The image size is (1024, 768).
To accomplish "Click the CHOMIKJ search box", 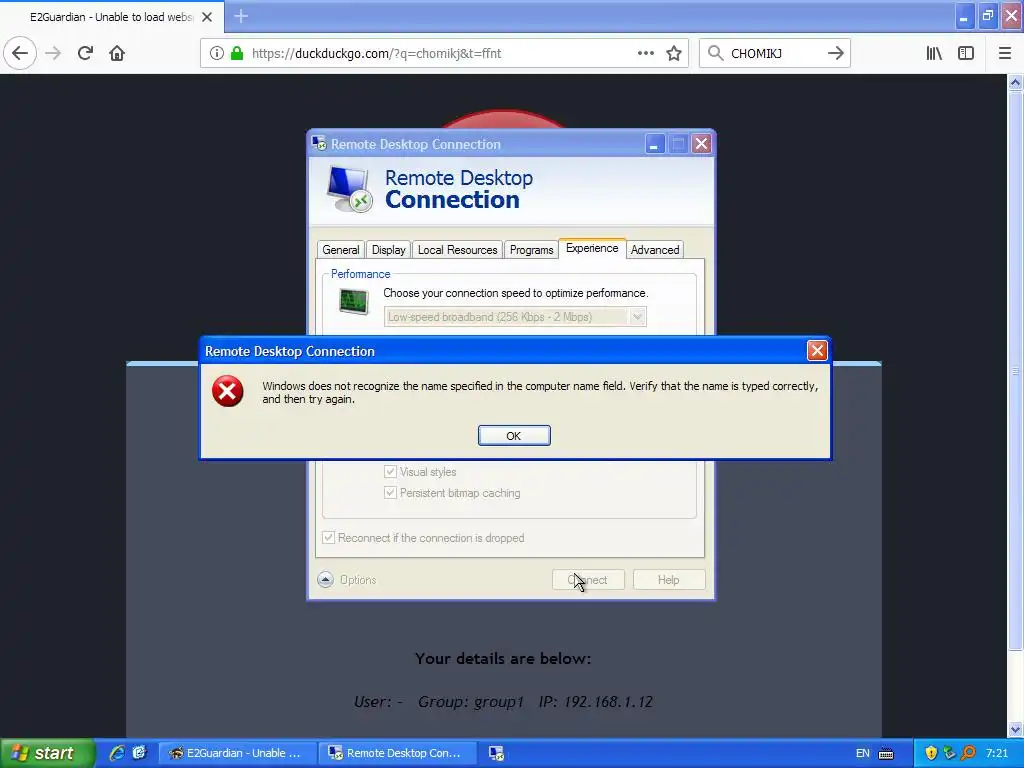I will [776, 53].
